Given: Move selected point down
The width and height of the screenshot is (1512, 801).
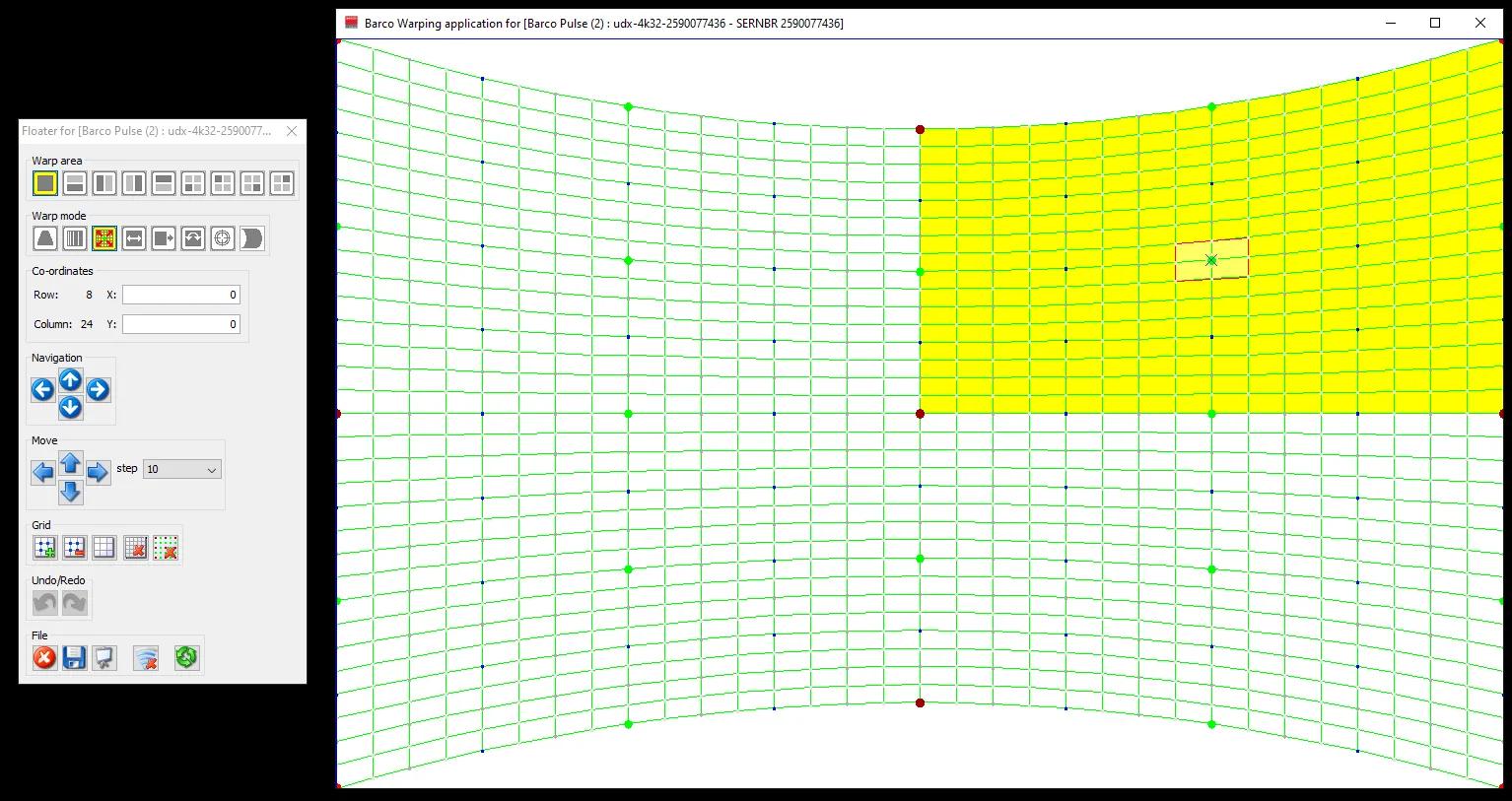Looking at the screenshot, I should click(70, 492).
